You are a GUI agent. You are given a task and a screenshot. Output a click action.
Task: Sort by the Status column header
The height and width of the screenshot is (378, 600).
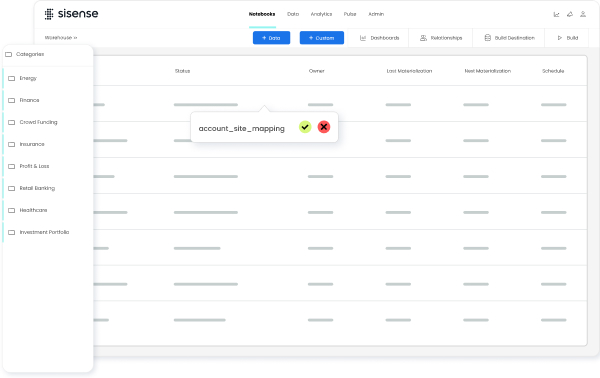click(x=183, y=71)
